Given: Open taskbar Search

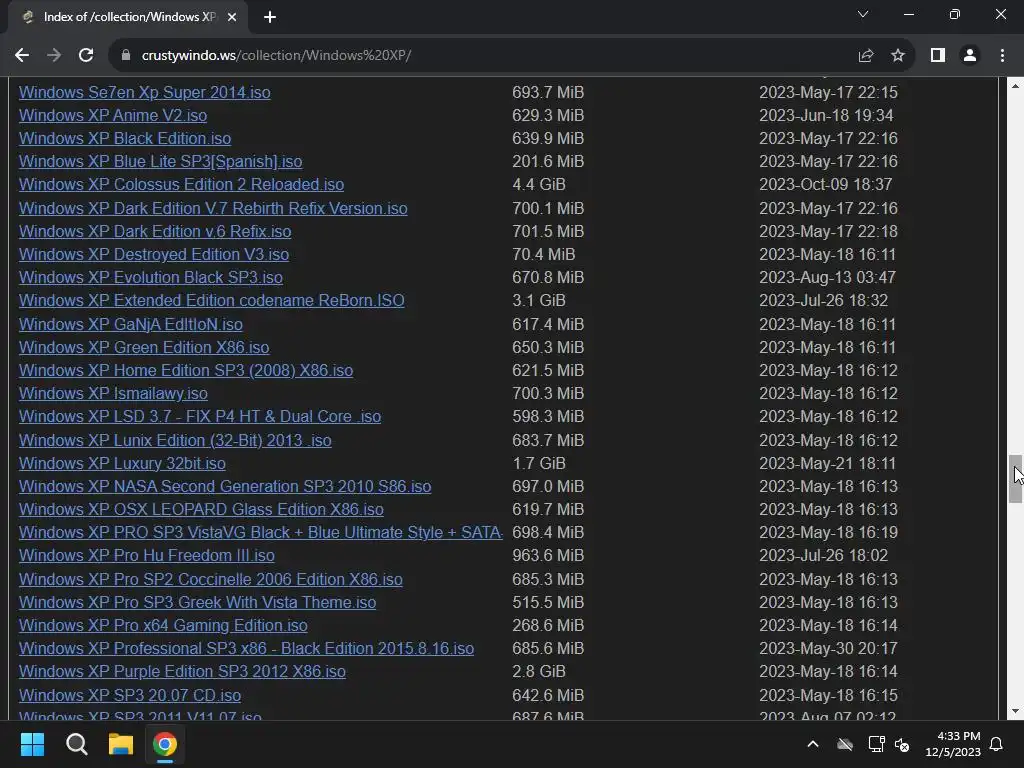Looking at the screenshot, I should point(76,744).
